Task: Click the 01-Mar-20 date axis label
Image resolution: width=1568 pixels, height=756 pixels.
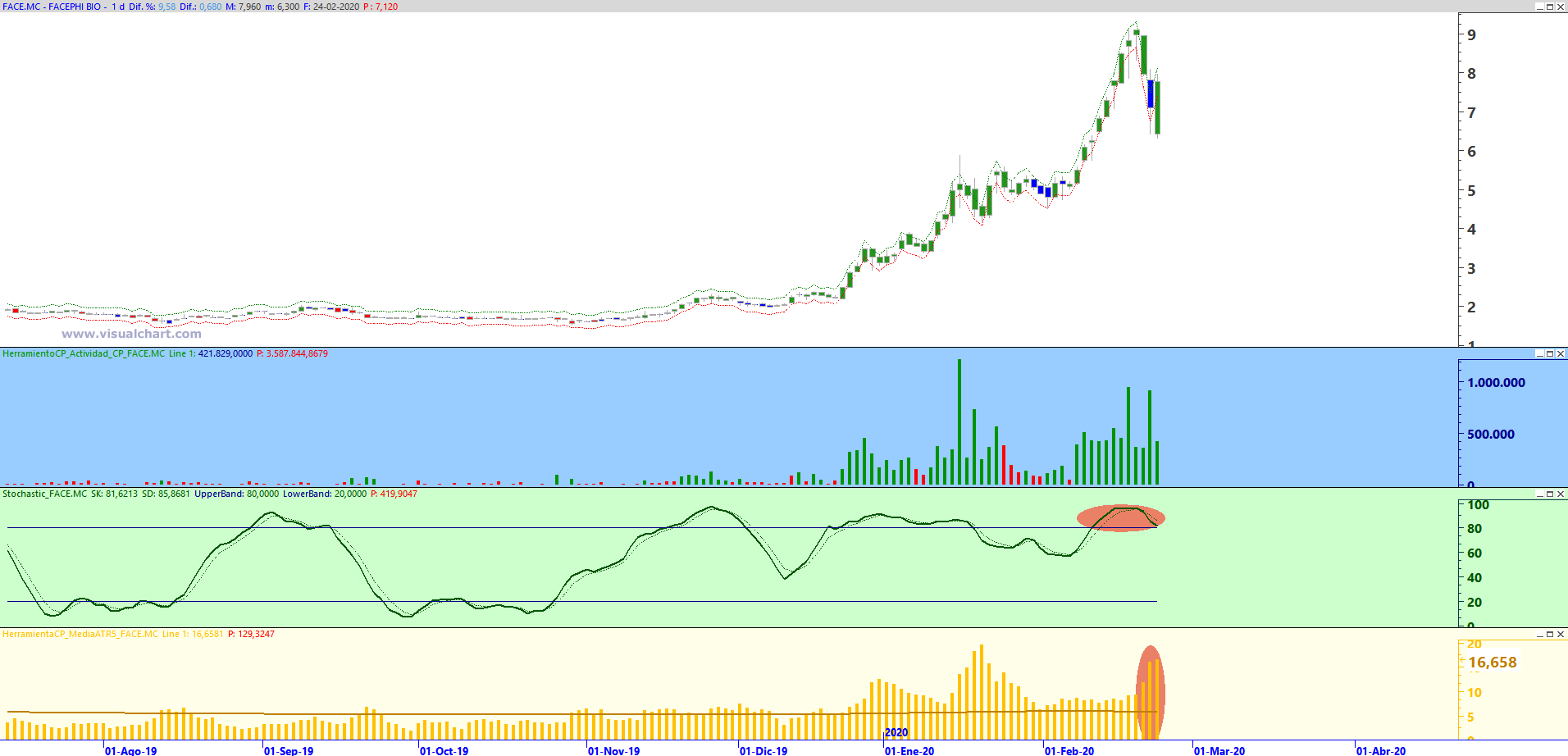Action: point(1219,751)
